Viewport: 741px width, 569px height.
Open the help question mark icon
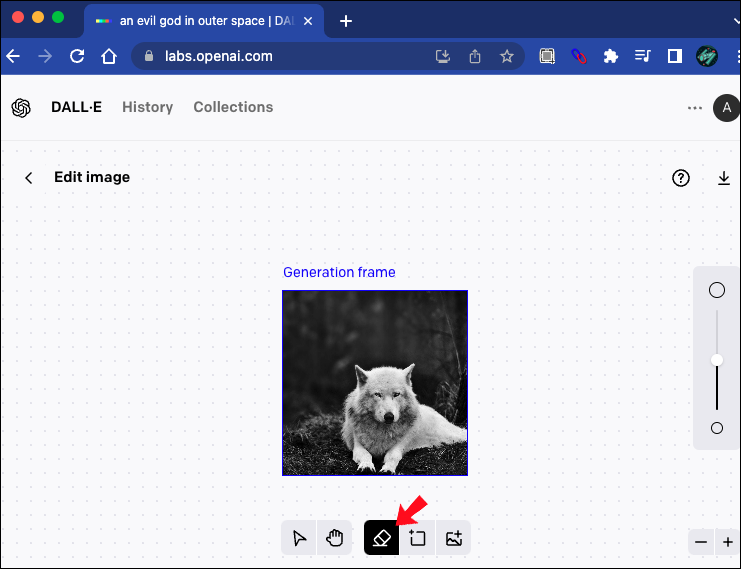(681, 178)
